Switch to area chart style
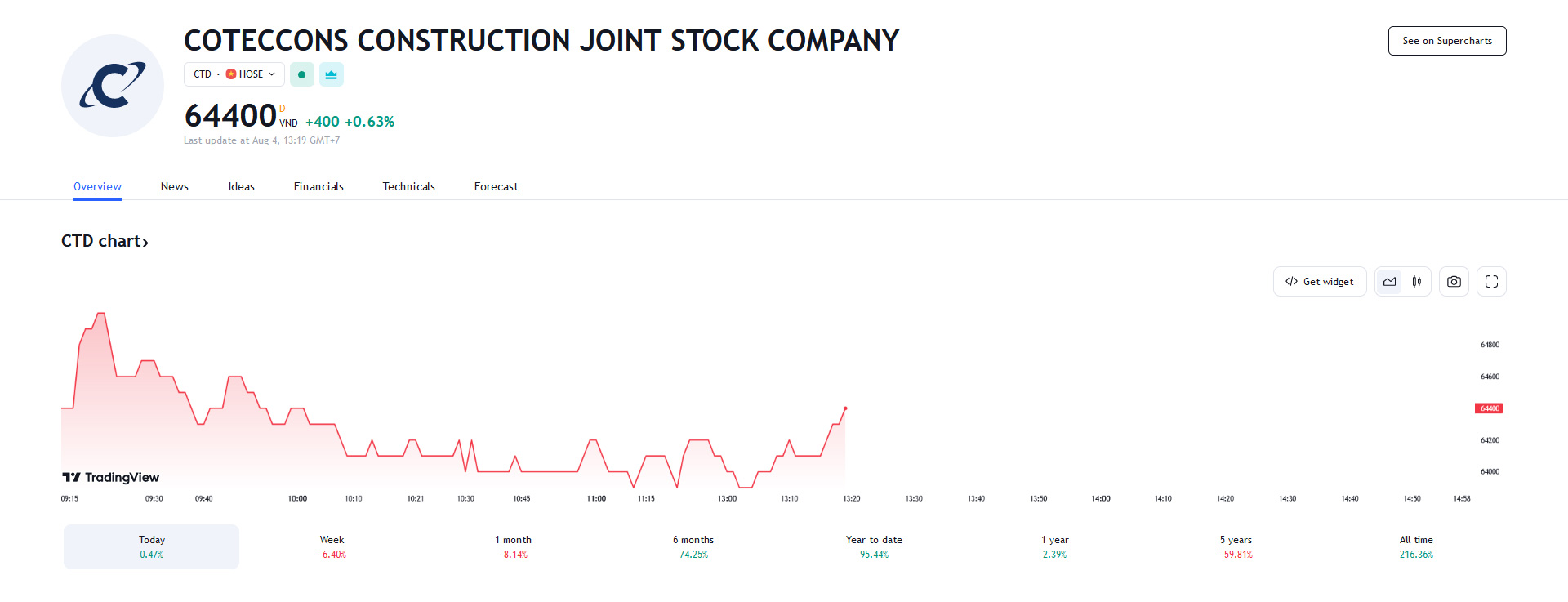The width and height of the screenshot is (1568, 602). tap(1389, 282)
